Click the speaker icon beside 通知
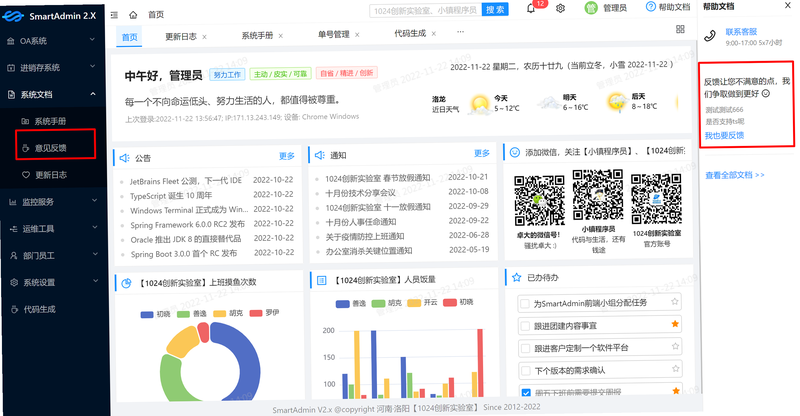 point(320,155)
